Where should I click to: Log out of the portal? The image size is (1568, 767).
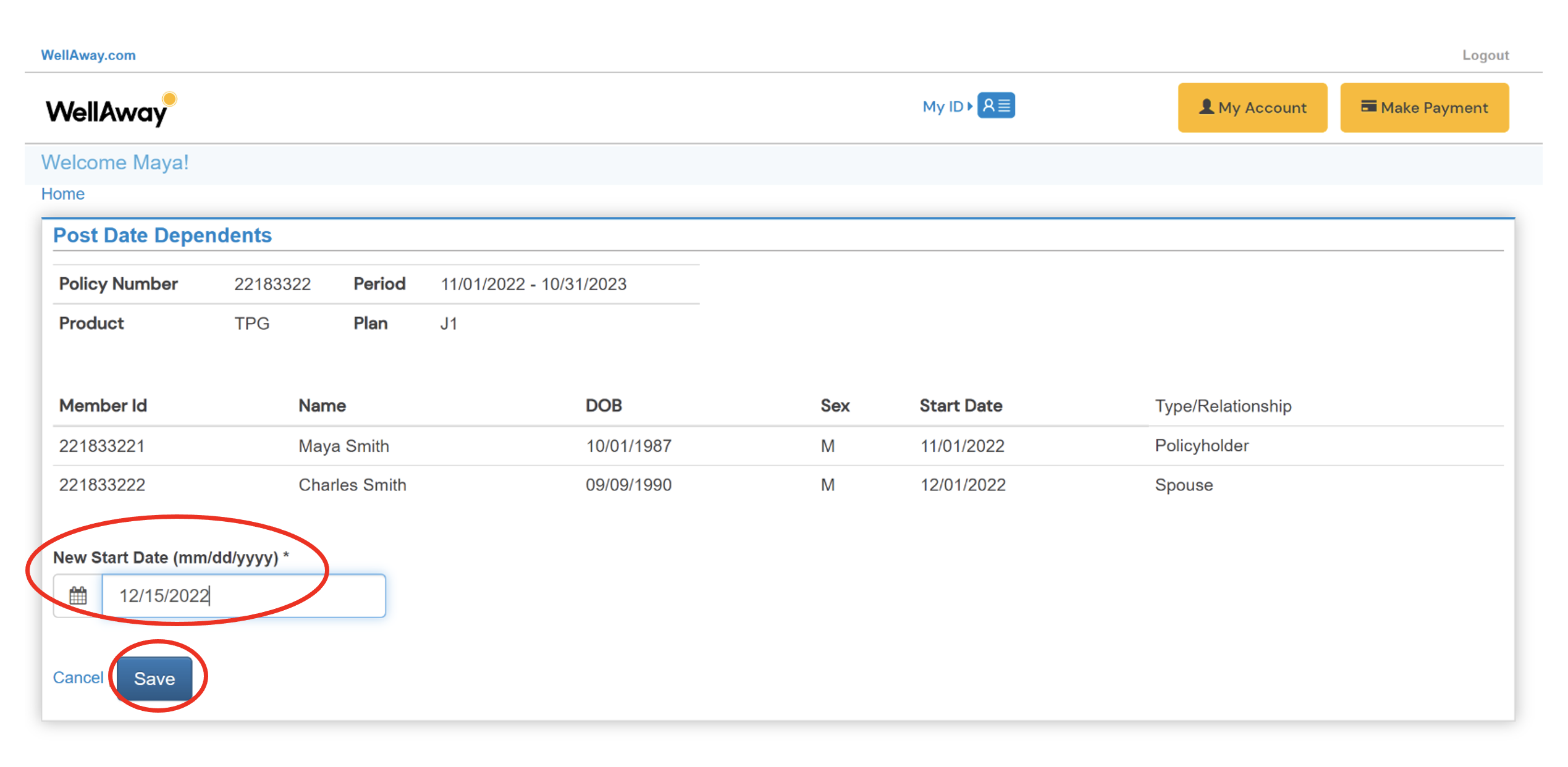point(1485,55)
